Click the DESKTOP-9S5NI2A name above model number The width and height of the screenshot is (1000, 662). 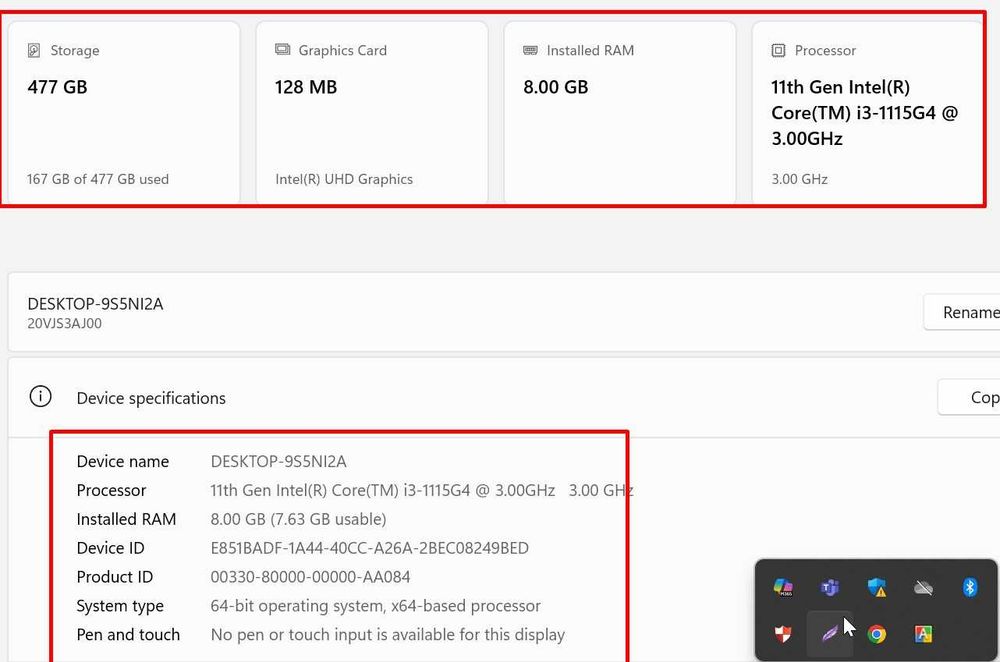coord(95,304)
